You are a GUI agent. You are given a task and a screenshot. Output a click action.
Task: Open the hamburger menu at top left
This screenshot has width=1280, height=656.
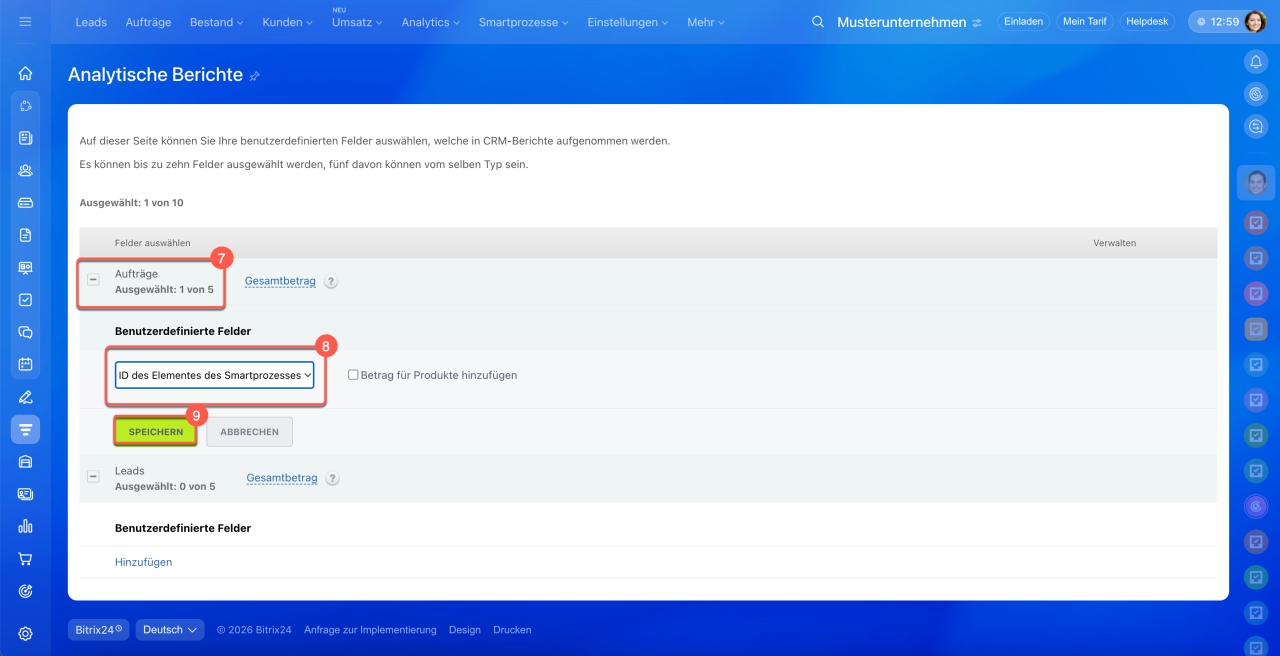[x=25, y=21]
